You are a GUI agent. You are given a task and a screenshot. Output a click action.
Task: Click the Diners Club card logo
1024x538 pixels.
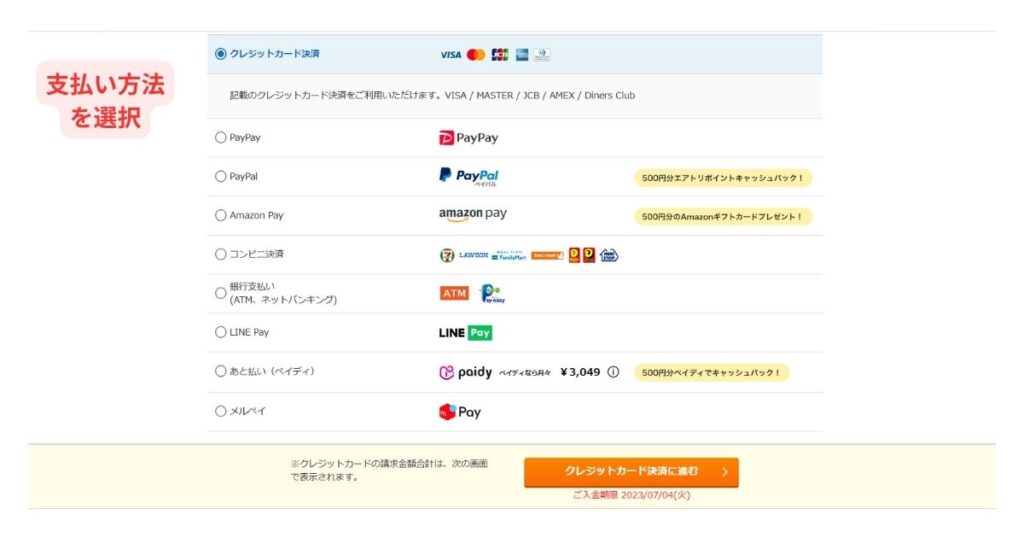(x=542, y=55)
